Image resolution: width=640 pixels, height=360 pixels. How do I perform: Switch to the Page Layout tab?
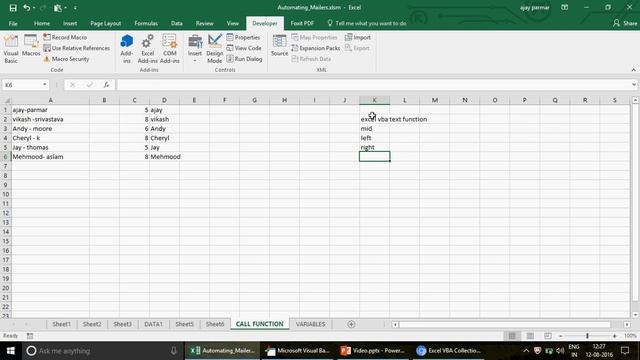coord(106,23)
